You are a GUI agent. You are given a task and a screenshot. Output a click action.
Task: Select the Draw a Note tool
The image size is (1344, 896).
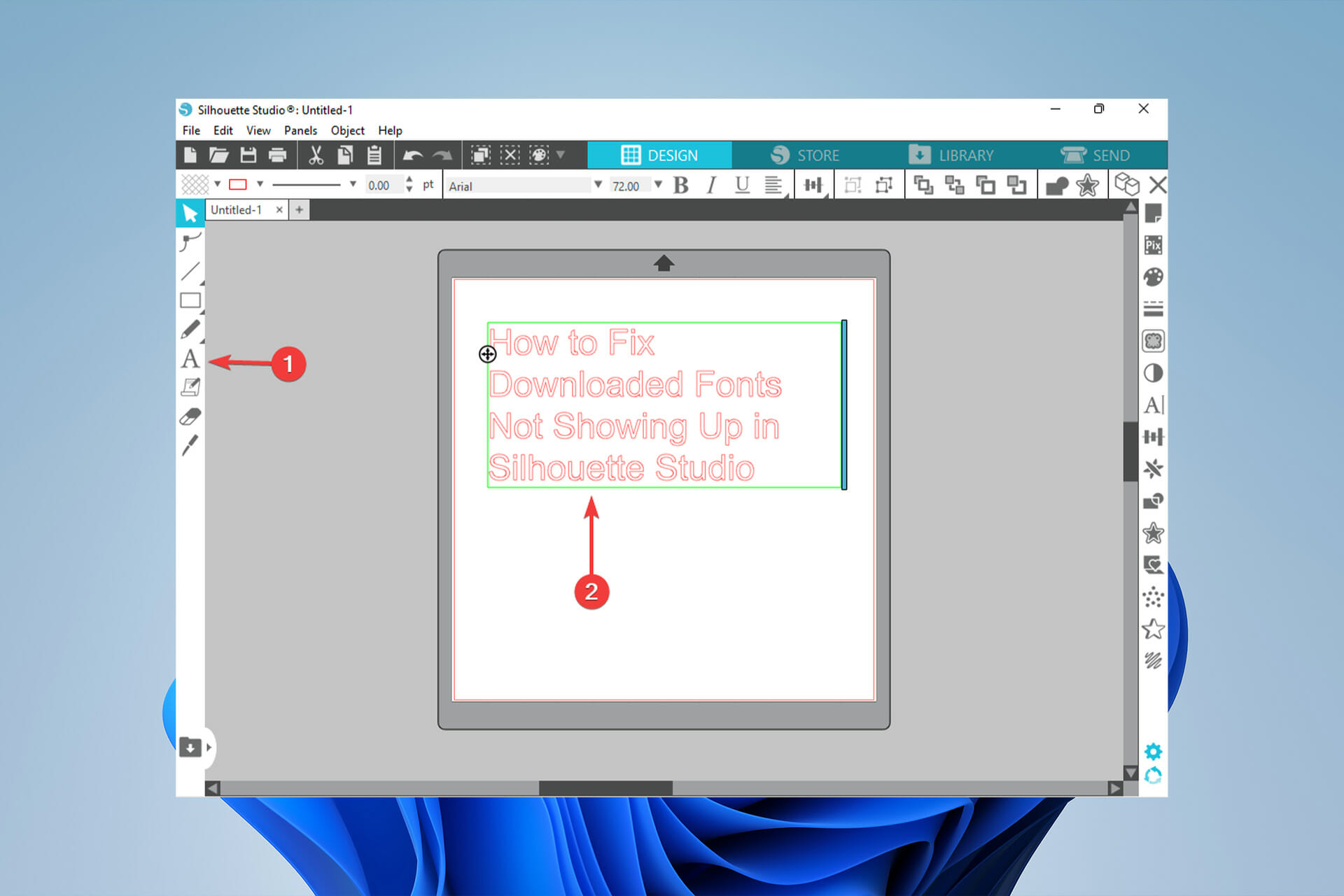point(190,387)
